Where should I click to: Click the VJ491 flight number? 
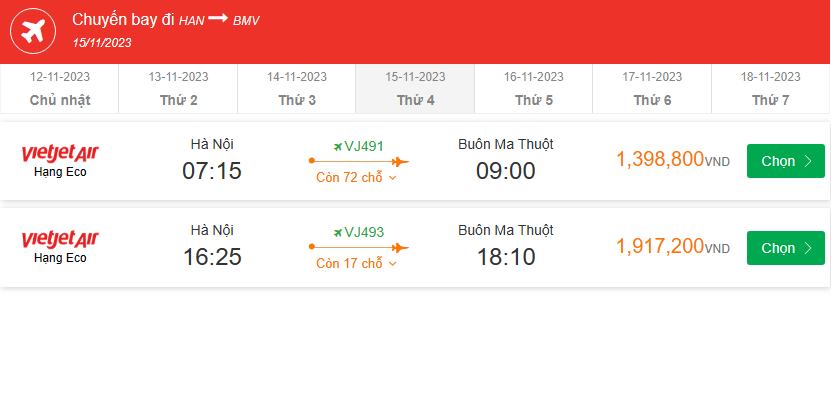364,146
